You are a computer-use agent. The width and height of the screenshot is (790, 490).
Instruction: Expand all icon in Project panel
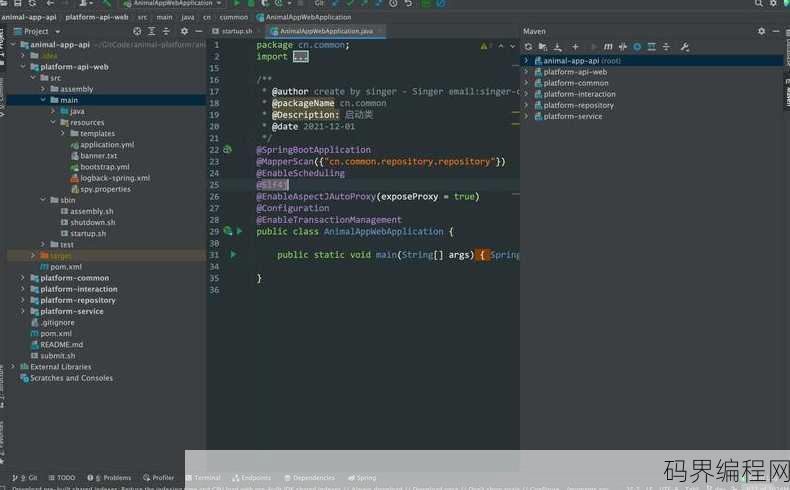(152, 31)
